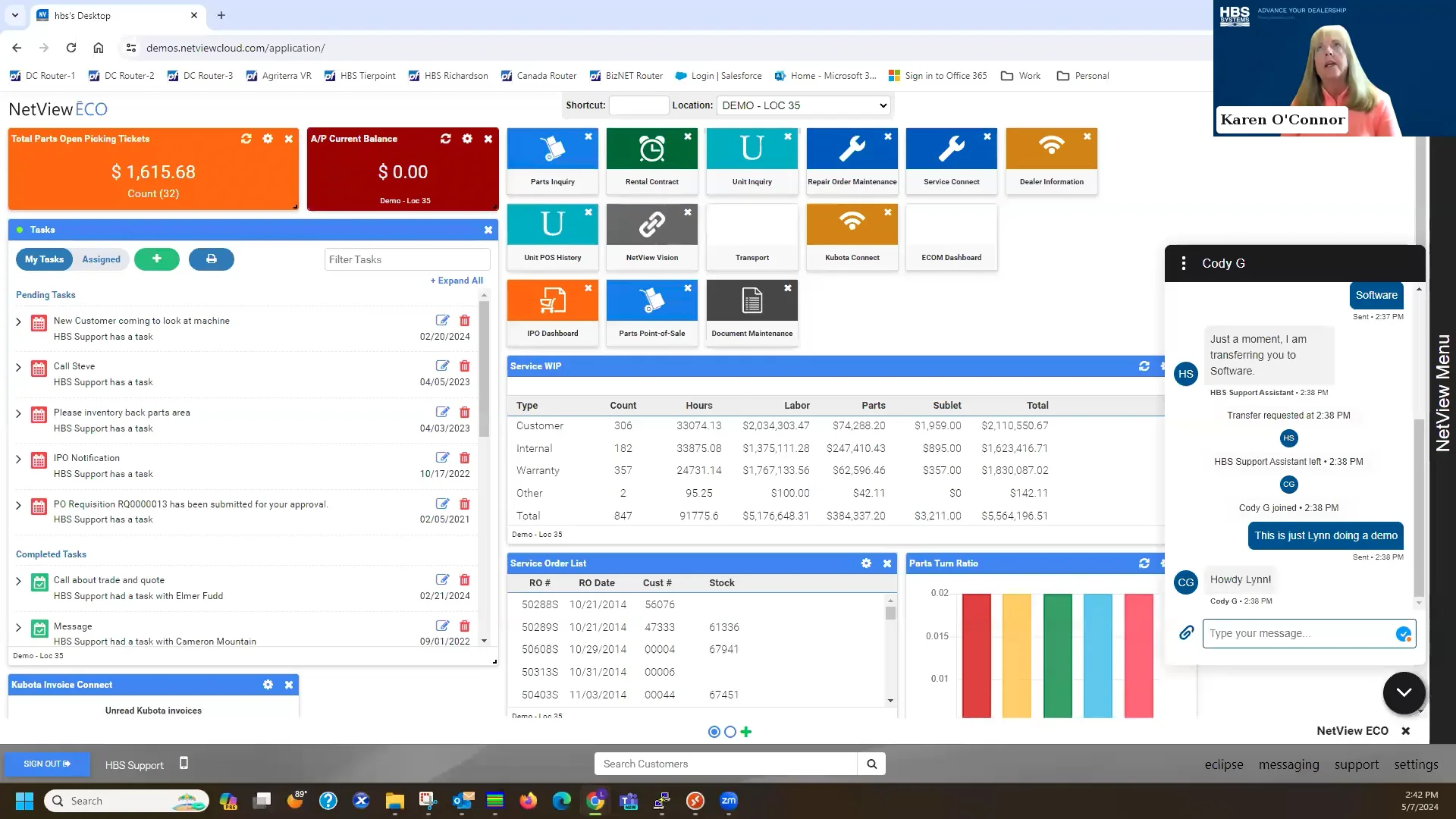Open the Cody G chat options menu

[x=1183, y=263]
